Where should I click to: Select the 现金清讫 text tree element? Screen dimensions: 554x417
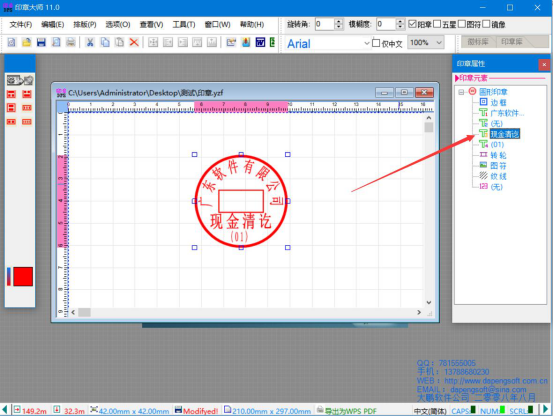(505, 134)
